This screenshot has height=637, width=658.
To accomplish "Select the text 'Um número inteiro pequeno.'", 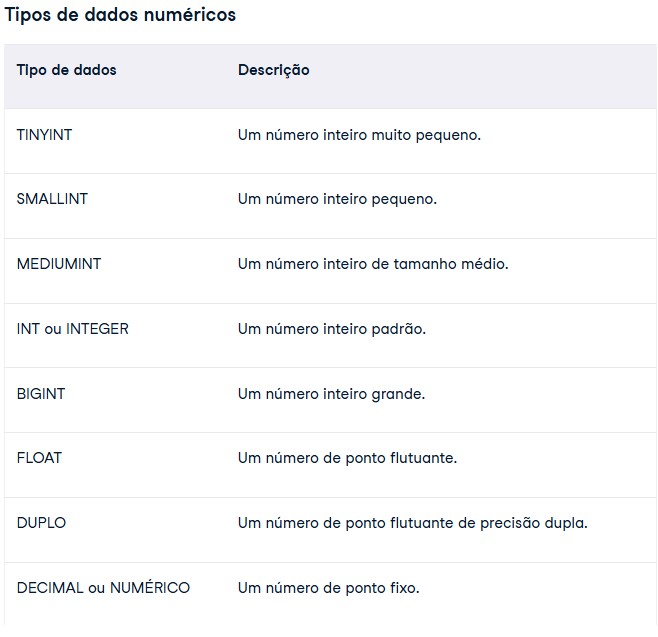I will pyautogui.click(x=337, y=199).
